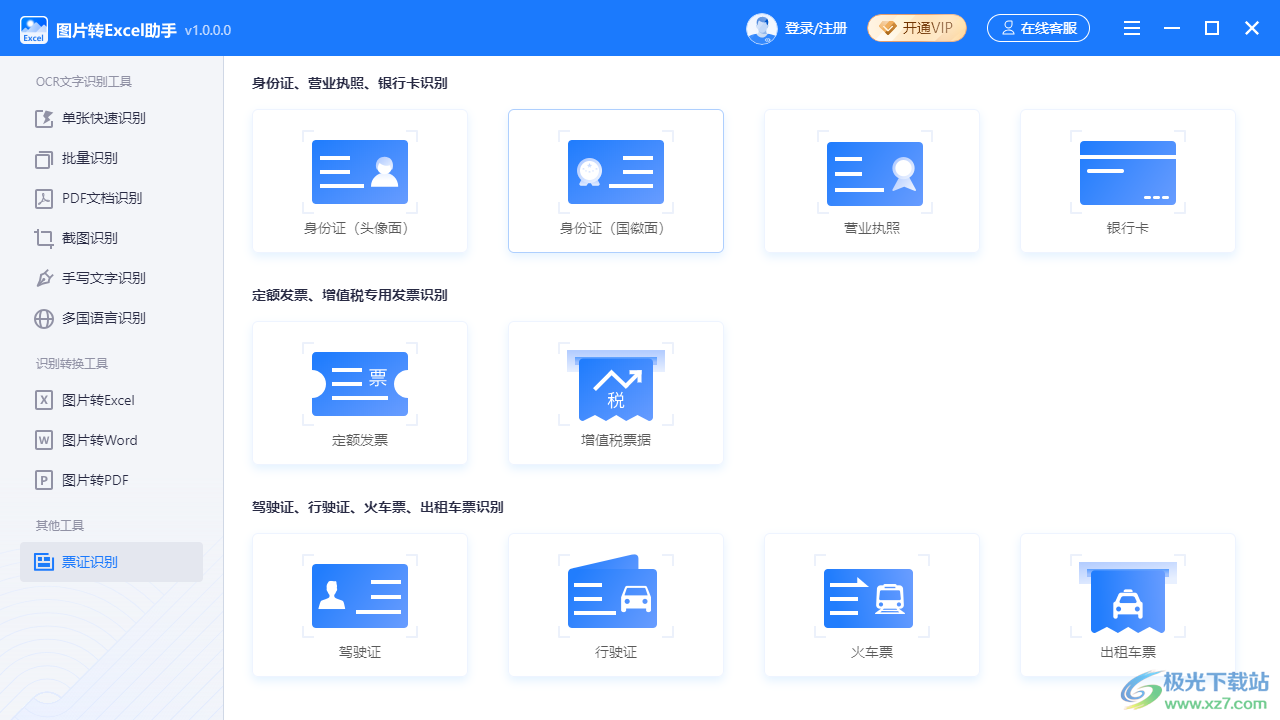Click the 增值税票据 caption text
The width and height of the screenshot is (1280, 720).
point(616,440)
